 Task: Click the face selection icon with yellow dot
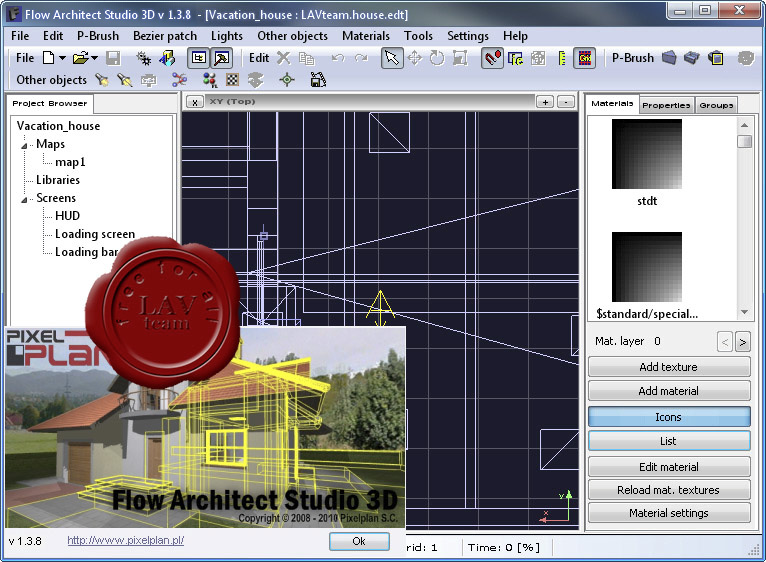515,59
